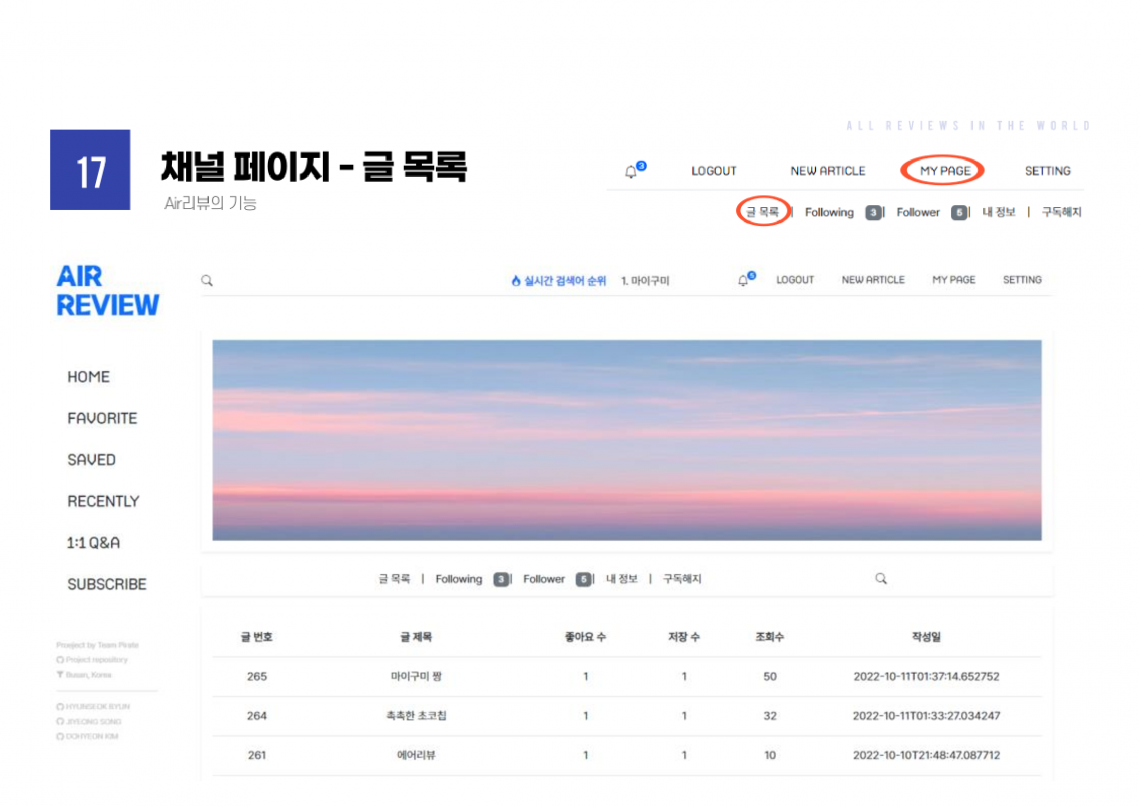Click LOGOUT in main page header
Viewport: 1140px width, 806px height.
tap(795, 280)
